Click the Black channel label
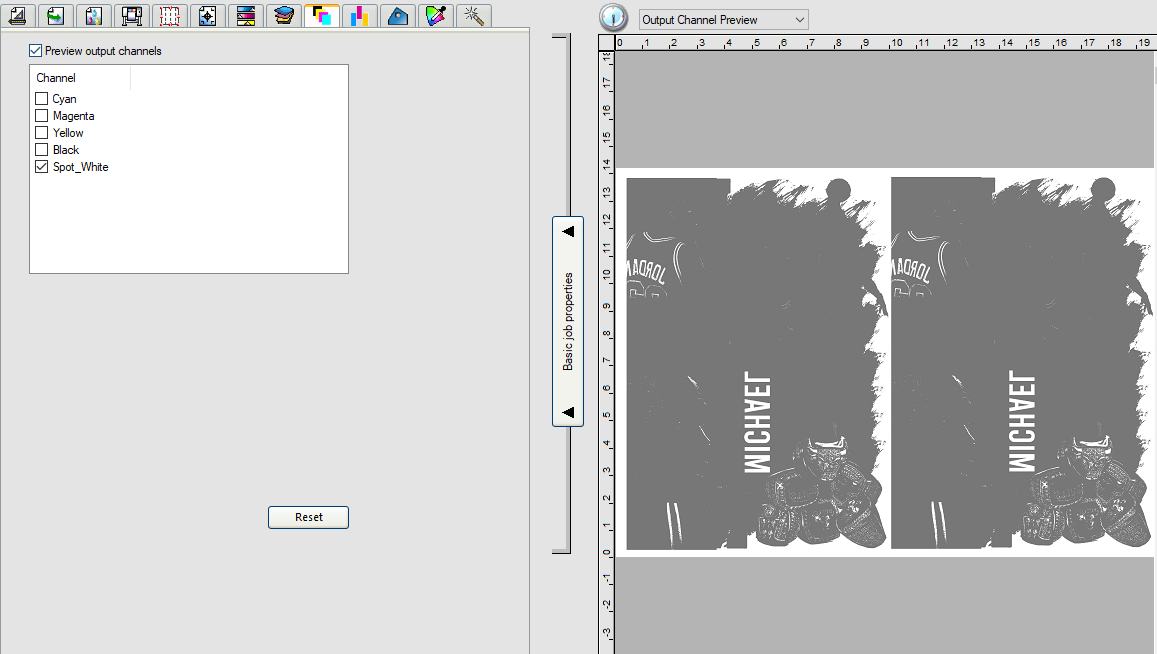Viewport: 1157px width, 654px height. click(x=66, y=150)
